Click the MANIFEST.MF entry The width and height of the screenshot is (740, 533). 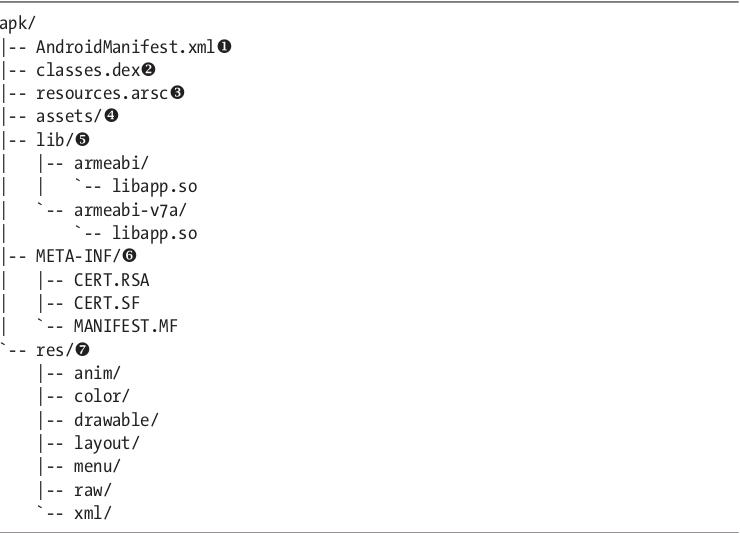click(126, 326)
